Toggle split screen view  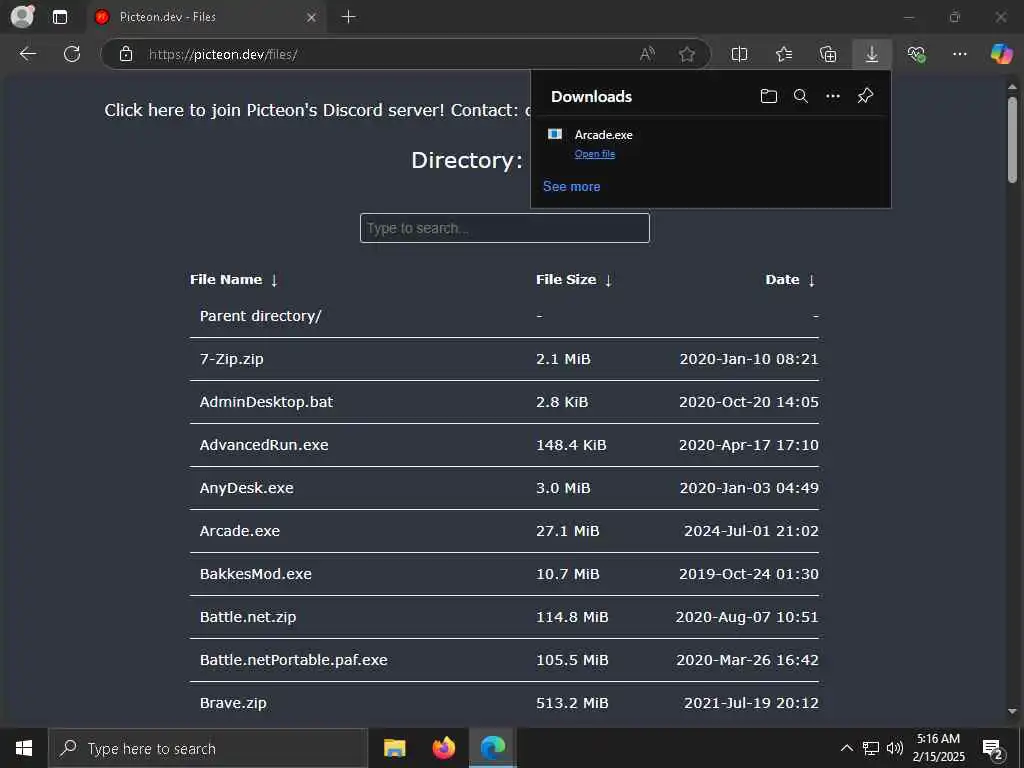click(739, 54)
